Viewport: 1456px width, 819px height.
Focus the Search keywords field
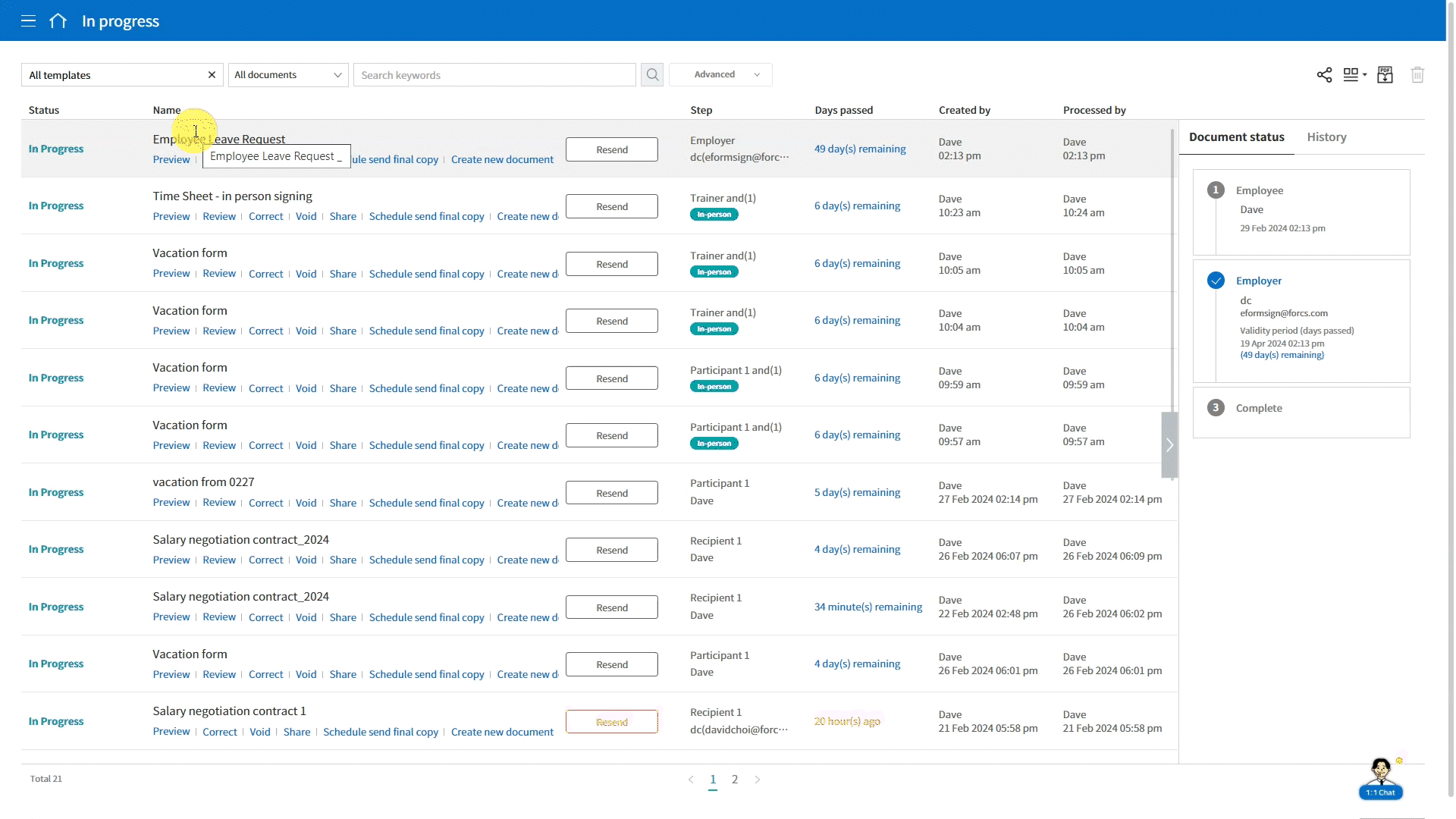pyautogui.click(x=494, y=75)
